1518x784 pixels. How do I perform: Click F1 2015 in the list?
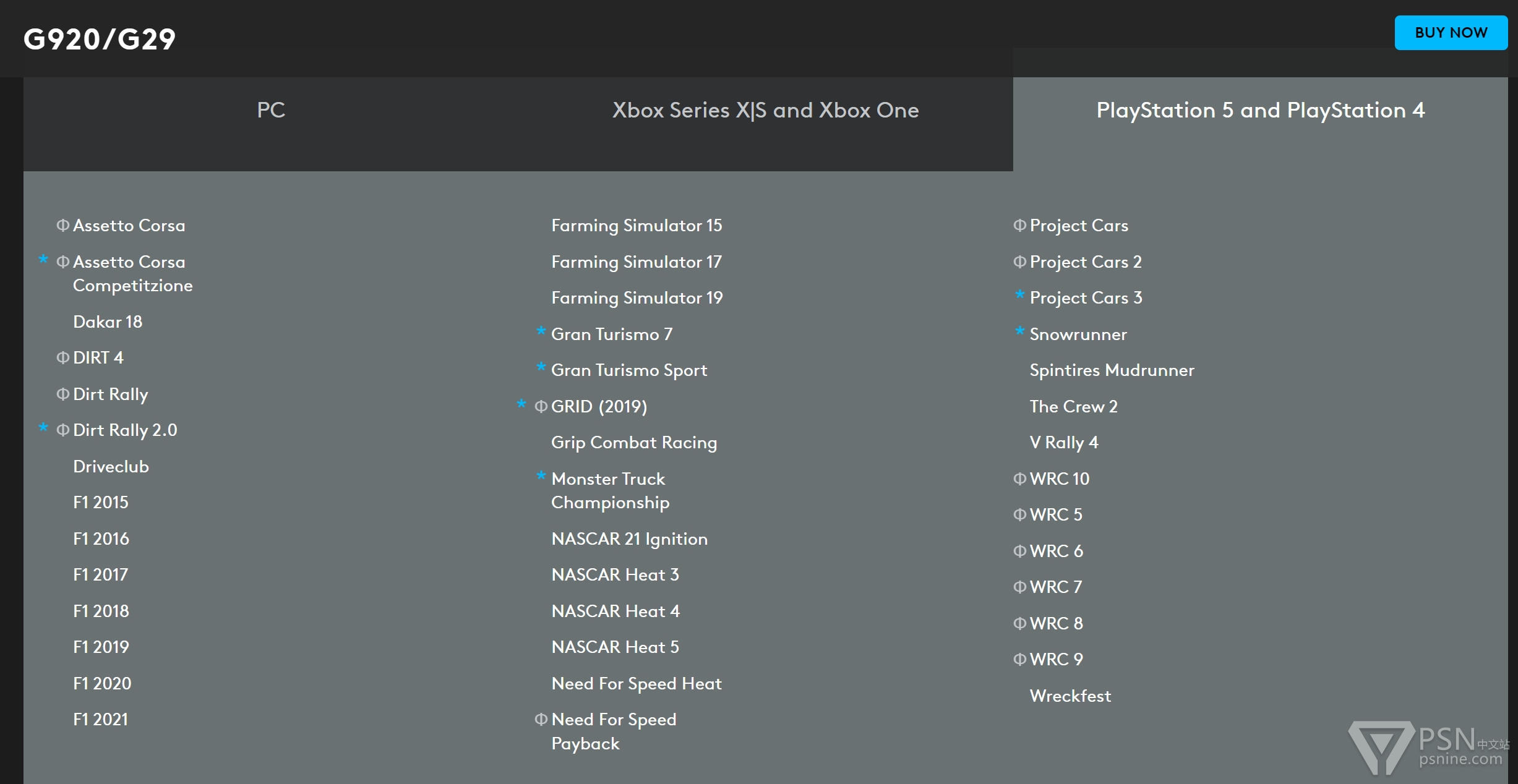101,503
